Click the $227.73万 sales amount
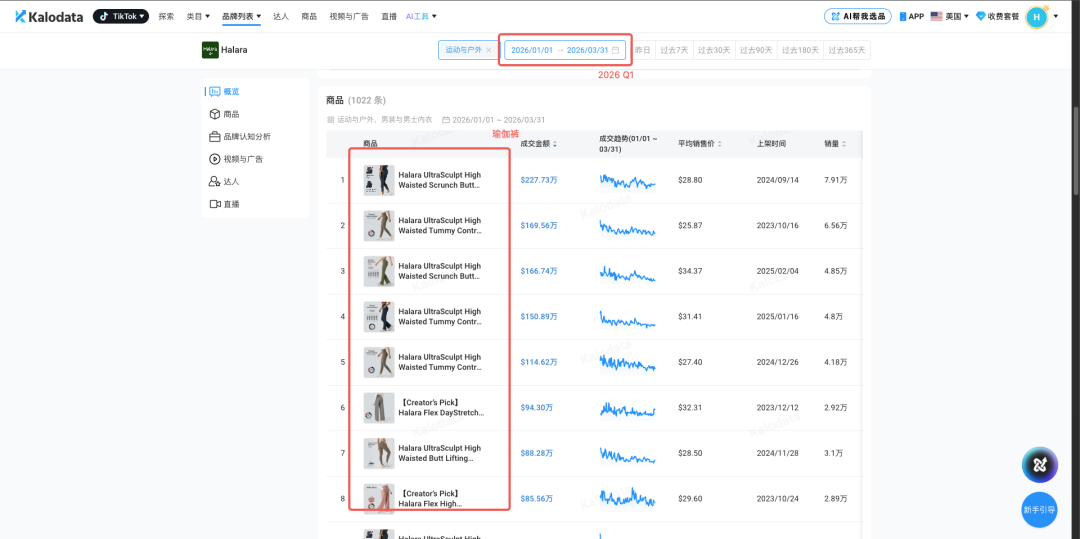This screenshot has width=1080, height=539. [539, 180]
